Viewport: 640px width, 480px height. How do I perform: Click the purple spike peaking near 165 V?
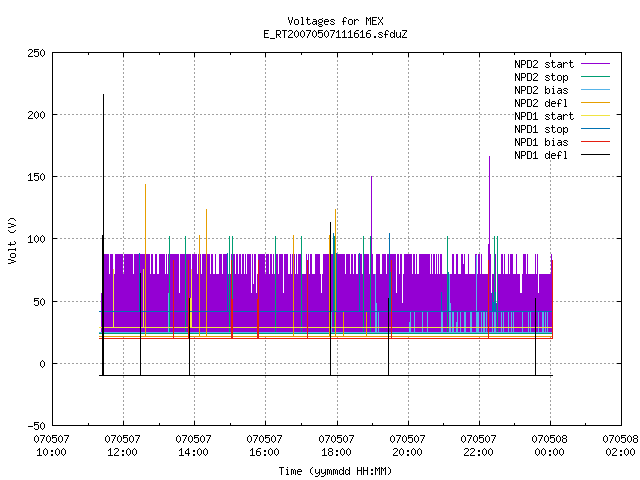[489, 204]
